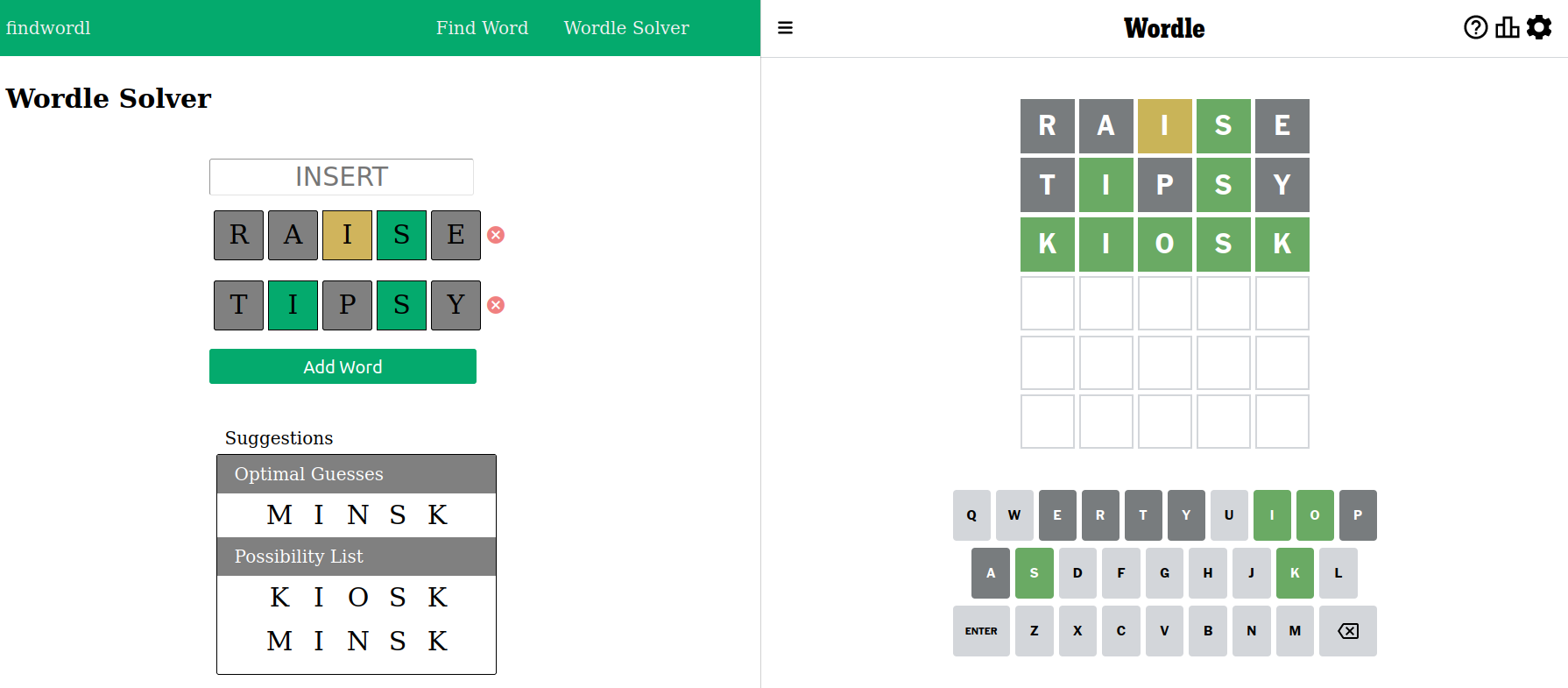The image size is (1568, 688).
Task: Click the gray E key on keyboard
Action: [x=1057, y=515]
